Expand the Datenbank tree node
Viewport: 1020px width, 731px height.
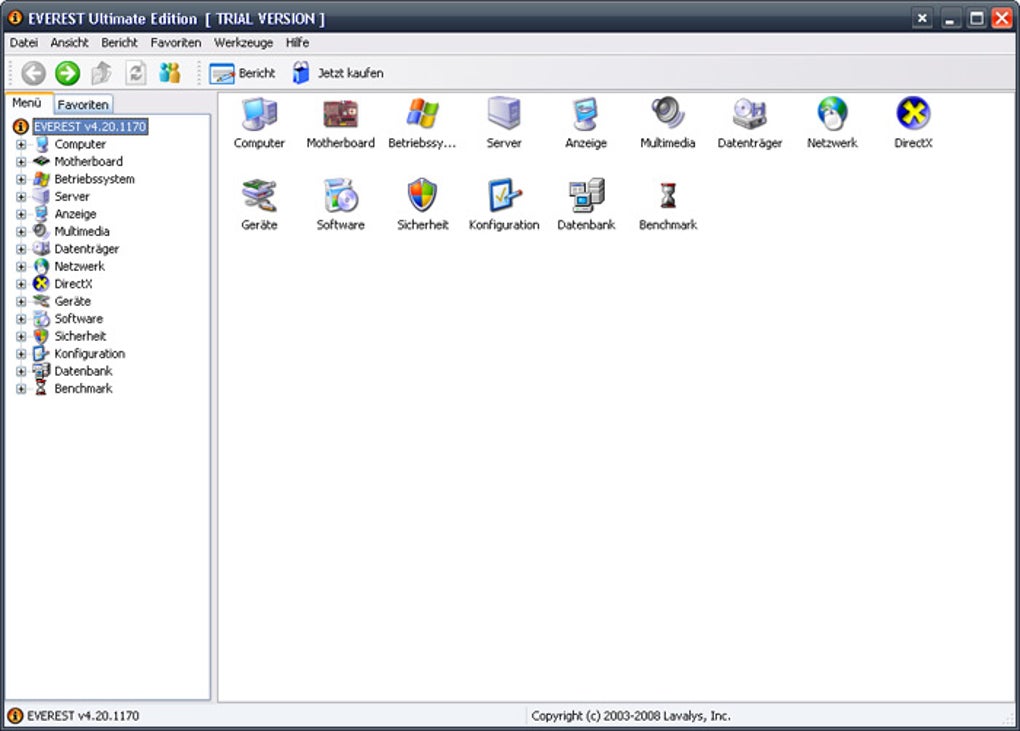tap(21, 372)
